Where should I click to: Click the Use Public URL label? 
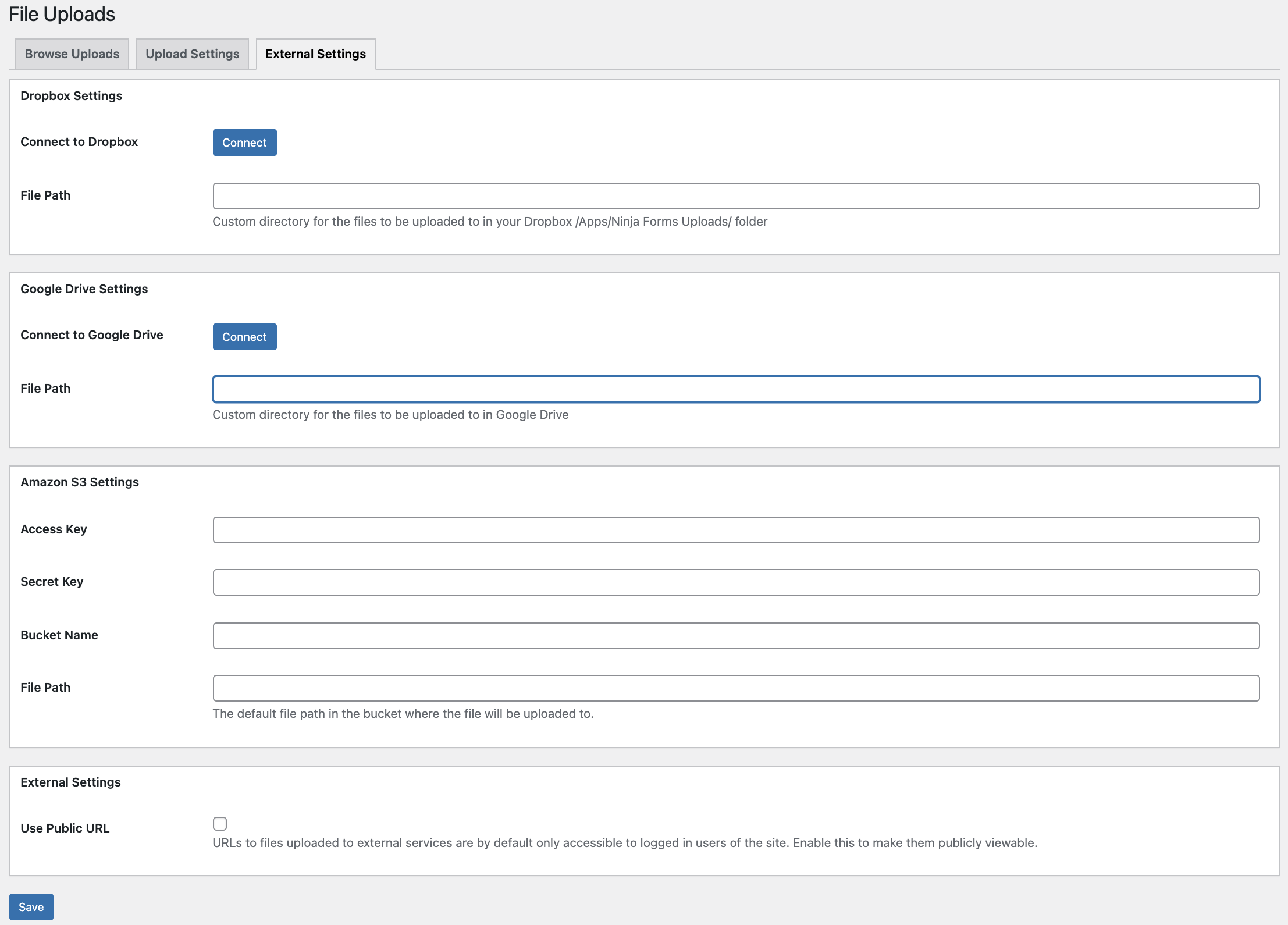coord(65,828)
